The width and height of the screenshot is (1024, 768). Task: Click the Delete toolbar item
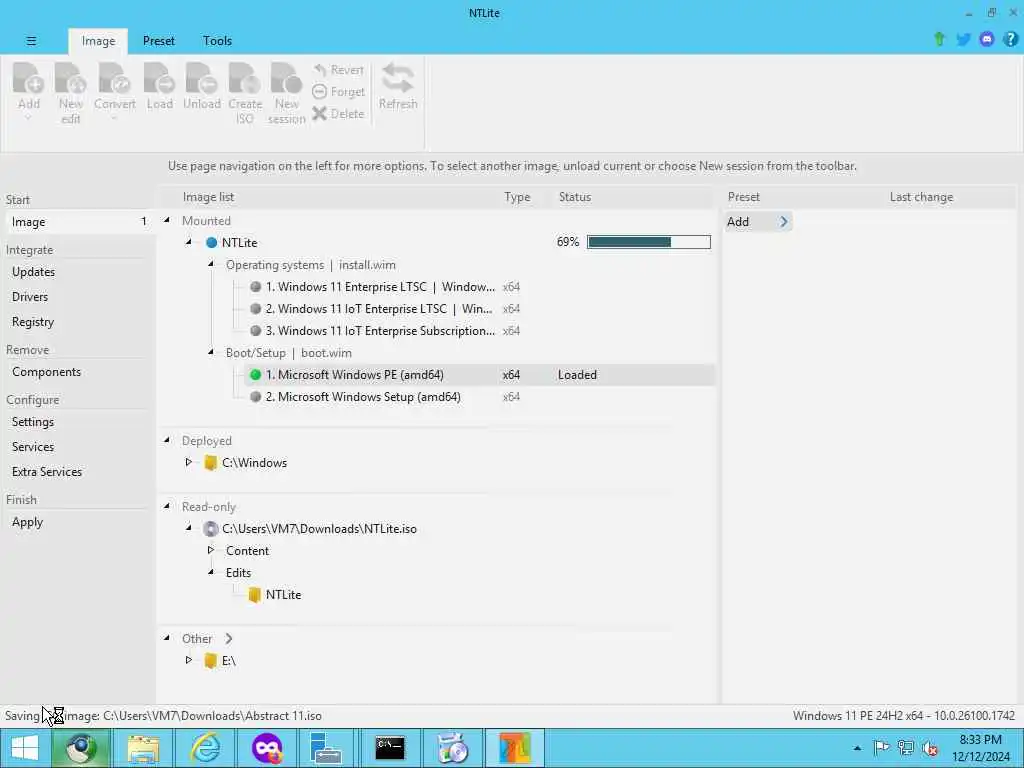tap(338, 114)
